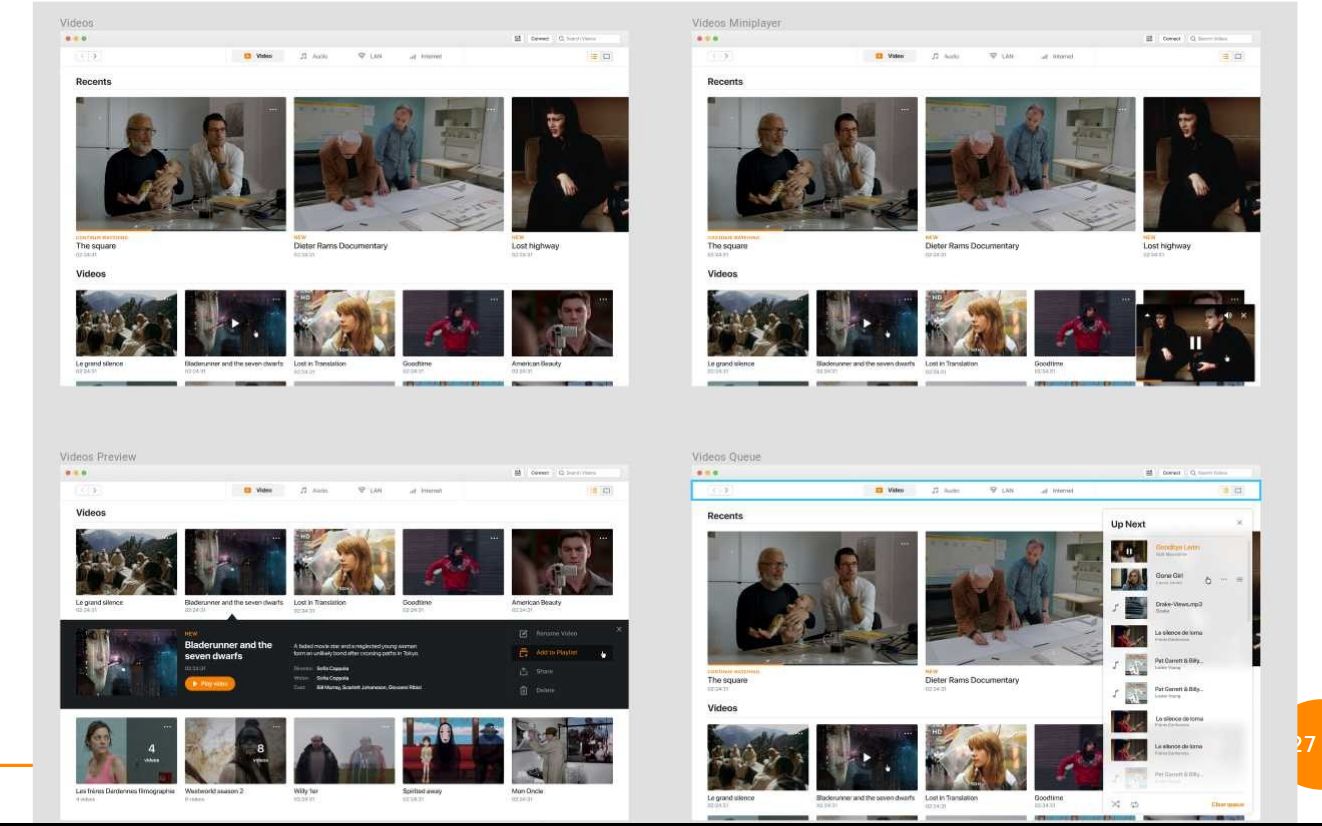Open more options for Gone Girl queue item

[1223, 579]
